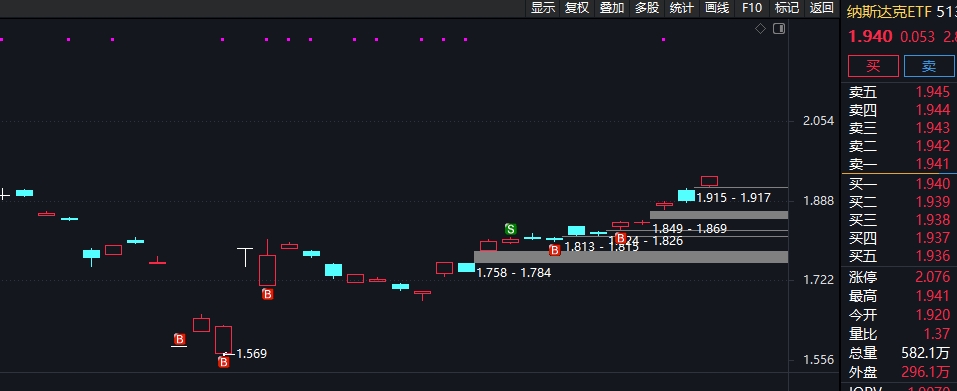Click the 1.888 price axis label
Viewport: 957px width, 391px height.
pyautogui.click(x=818, y=201)
